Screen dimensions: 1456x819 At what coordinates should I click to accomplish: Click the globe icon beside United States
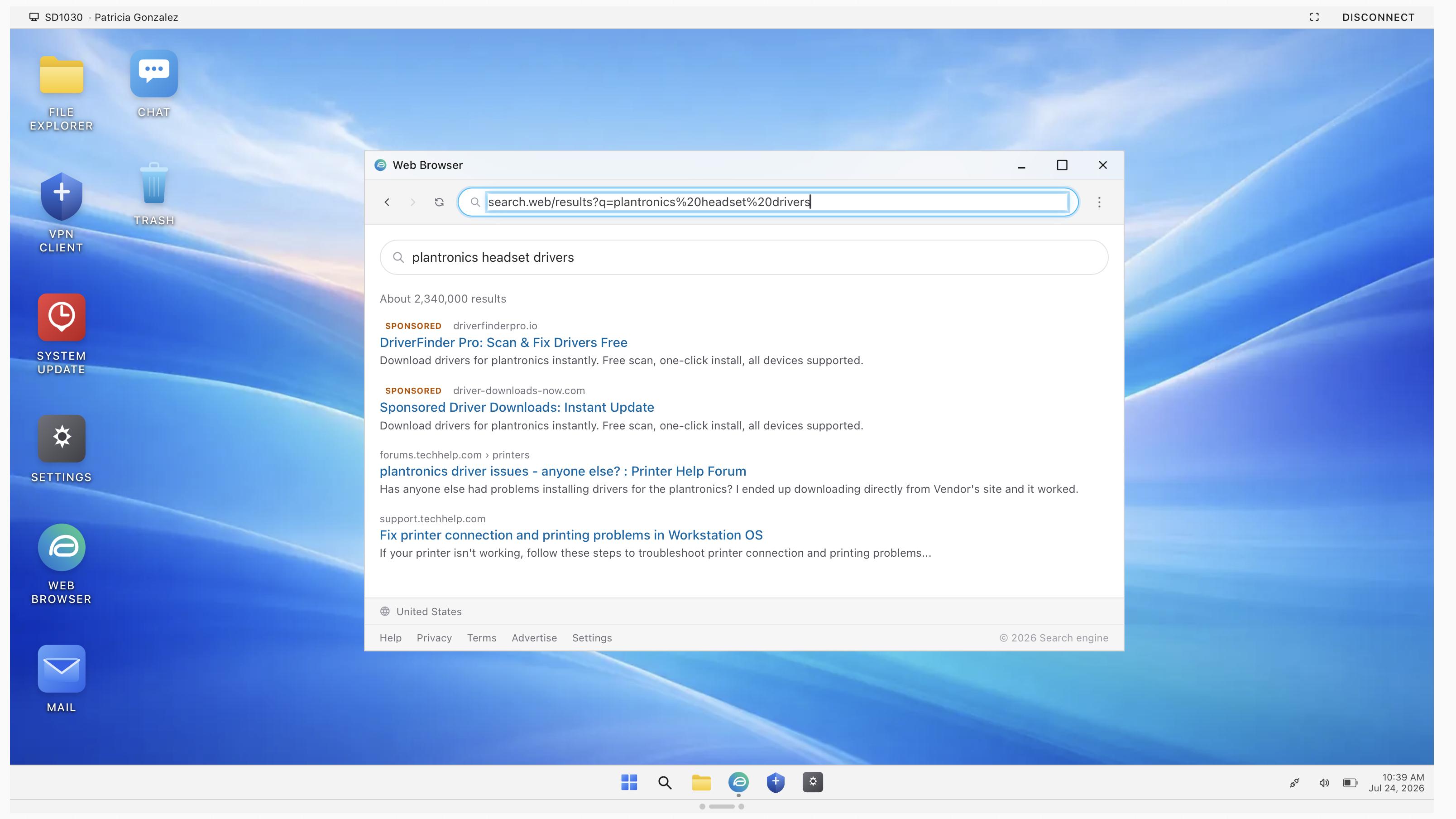pos(385,612)
